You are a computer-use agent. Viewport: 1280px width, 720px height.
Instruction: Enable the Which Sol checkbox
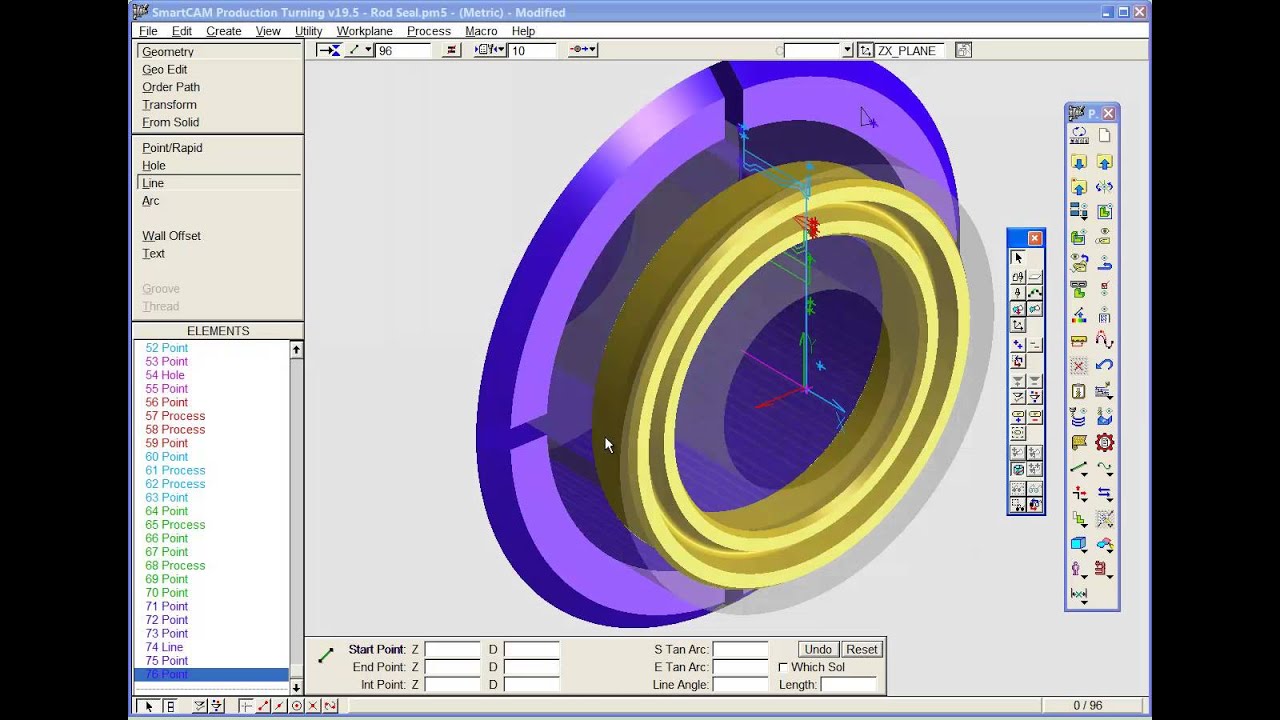coord(783,667)
